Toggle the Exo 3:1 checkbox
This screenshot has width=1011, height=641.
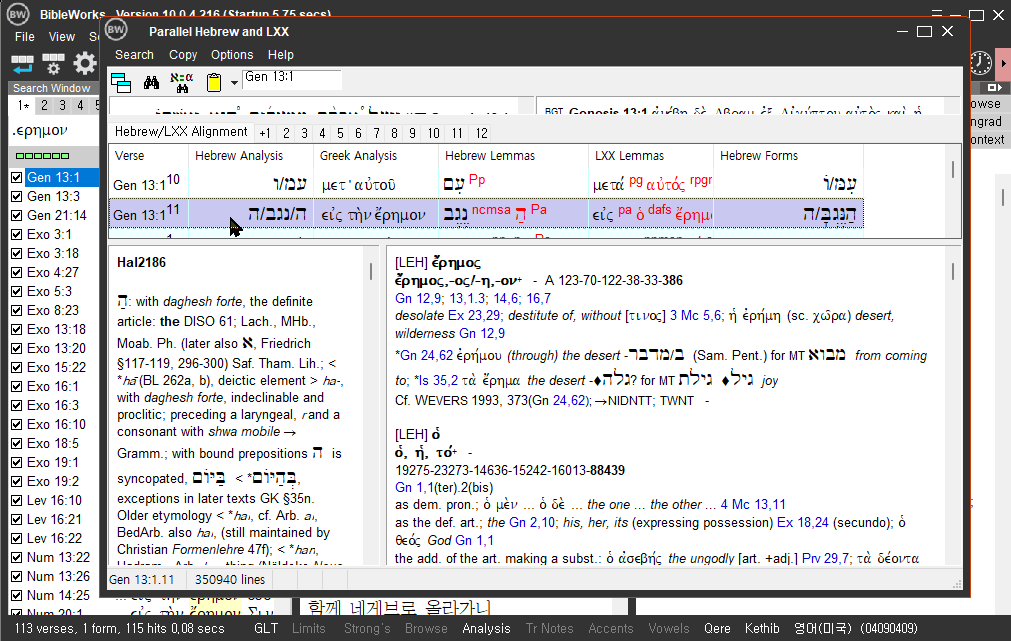point(17,234)
